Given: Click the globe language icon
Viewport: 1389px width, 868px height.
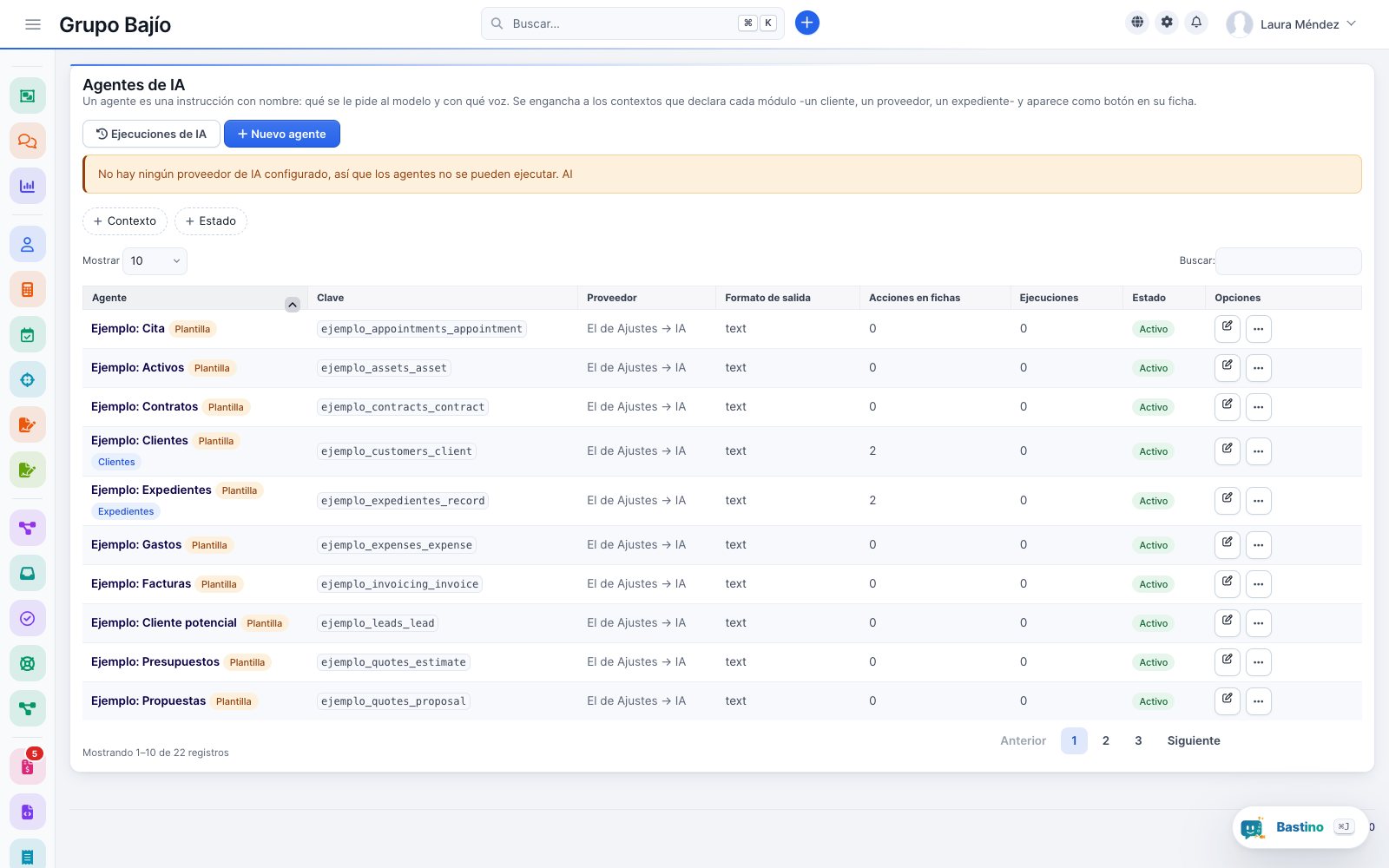Looking at the screenshot, I should point(1137,23).
